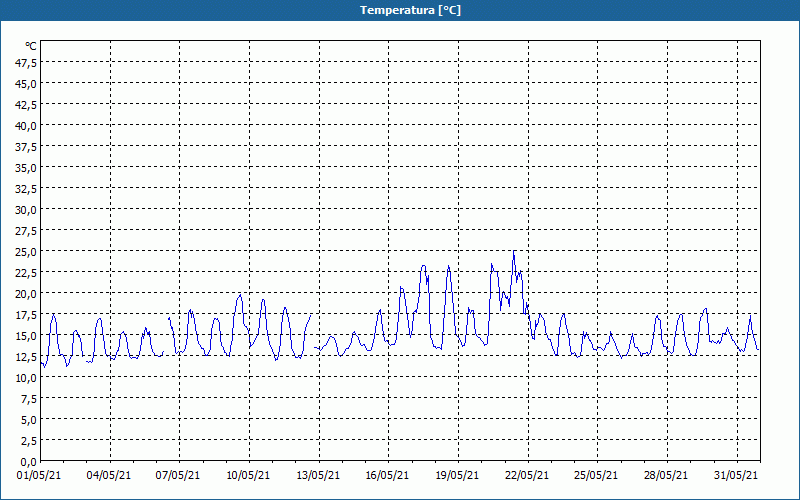This screenshot has width=800, height=500.
Task: Click the 31/05/21 date label
Action: 736,475
